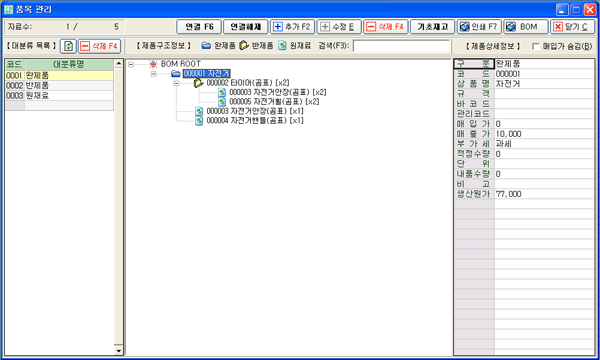Screen dimensions: 600x360
Task: Click the refresh icon beside 대분류 목록
Action: pos(68,46)
